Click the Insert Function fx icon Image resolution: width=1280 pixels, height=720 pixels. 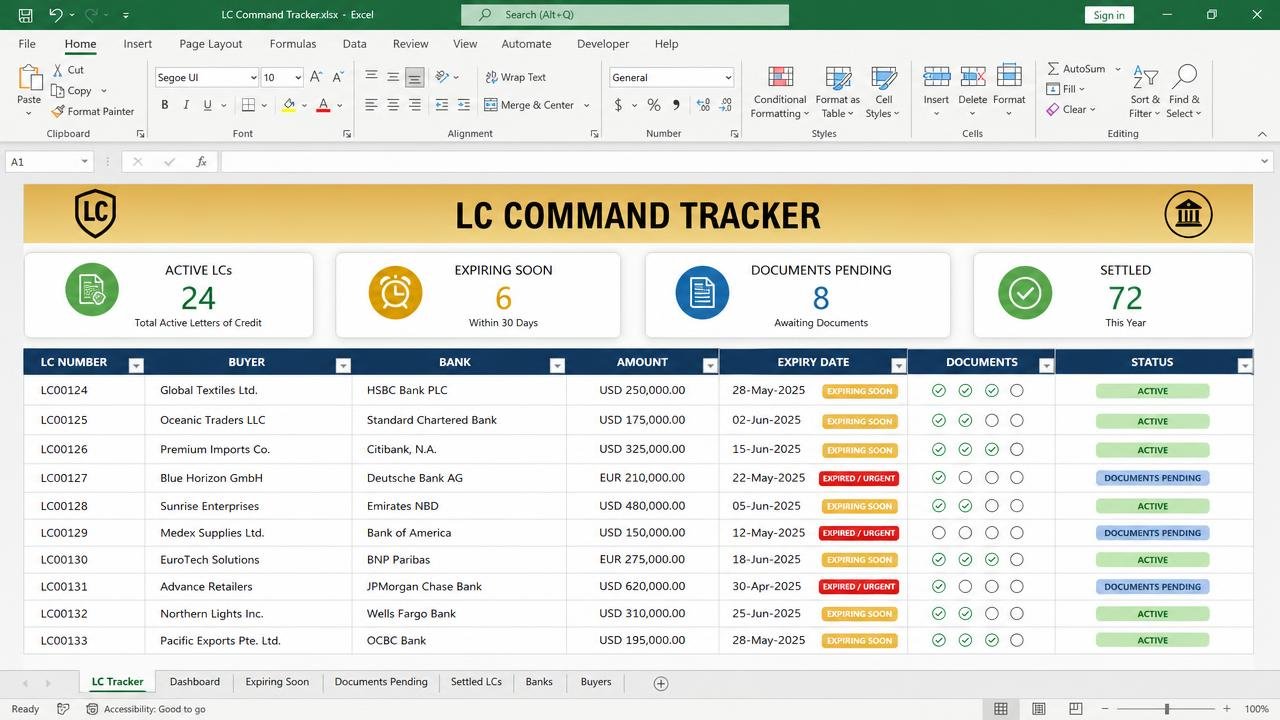point(201,162)
